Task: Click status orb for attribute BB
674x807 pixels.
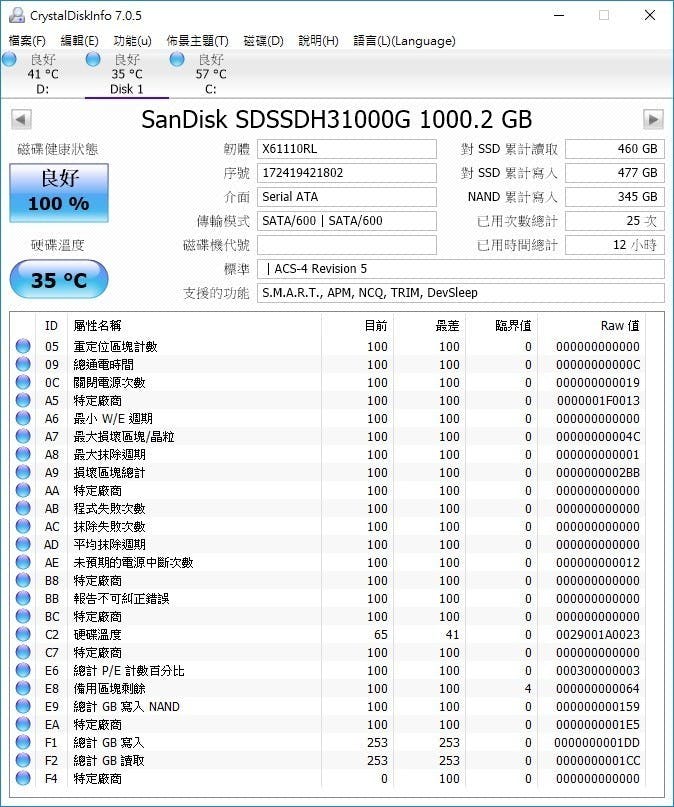Action: pos(23,599)
